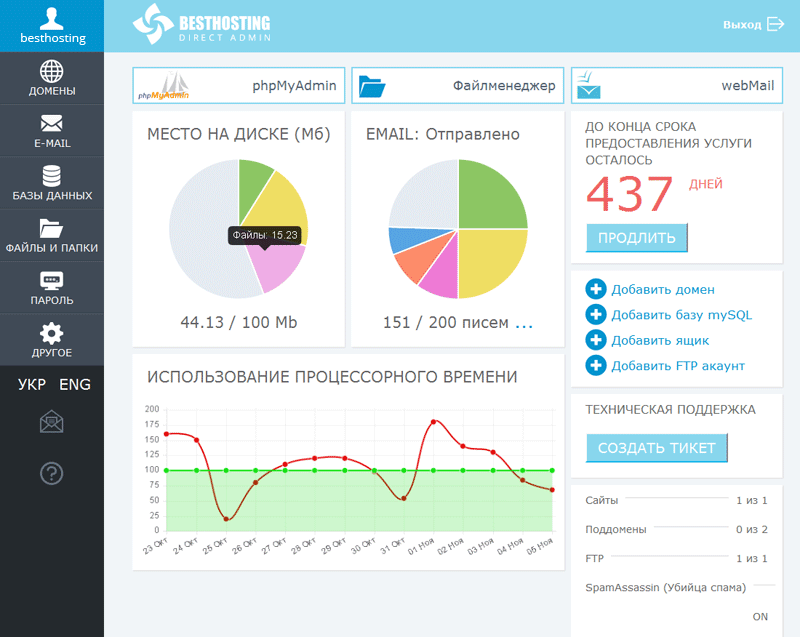800x637 pixels.
Task: Click the open-envelope icon in the sidebar
Action: tap(52, 422)
